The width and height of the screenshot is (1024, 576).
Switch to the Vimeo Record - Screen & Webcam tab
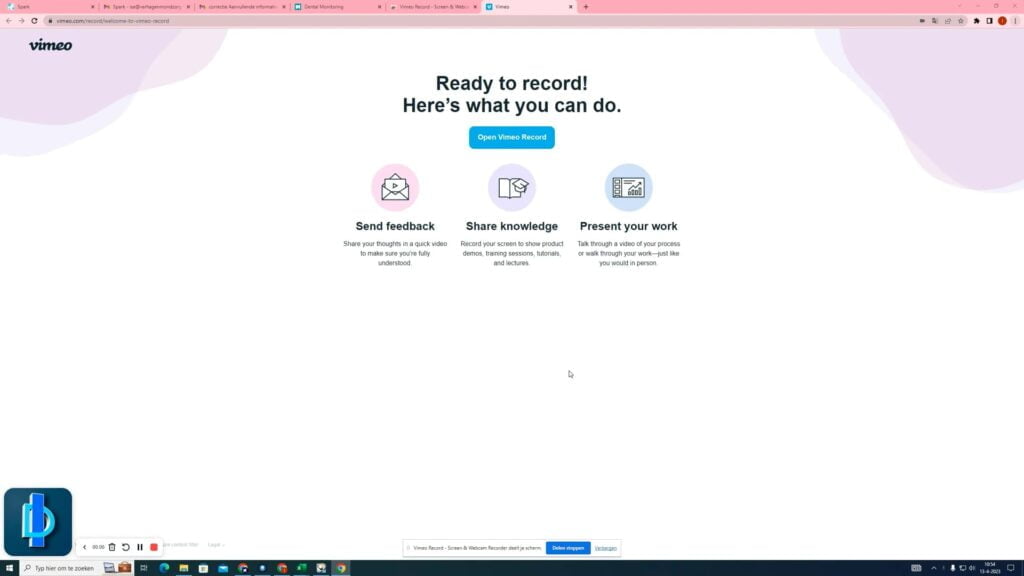coord(432,7)
